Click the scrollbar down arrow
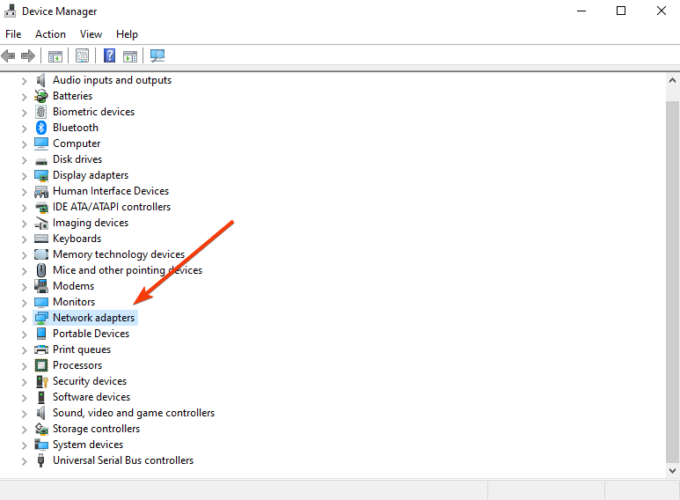This screenshot has width=680, height=500. tap(672, 470)
